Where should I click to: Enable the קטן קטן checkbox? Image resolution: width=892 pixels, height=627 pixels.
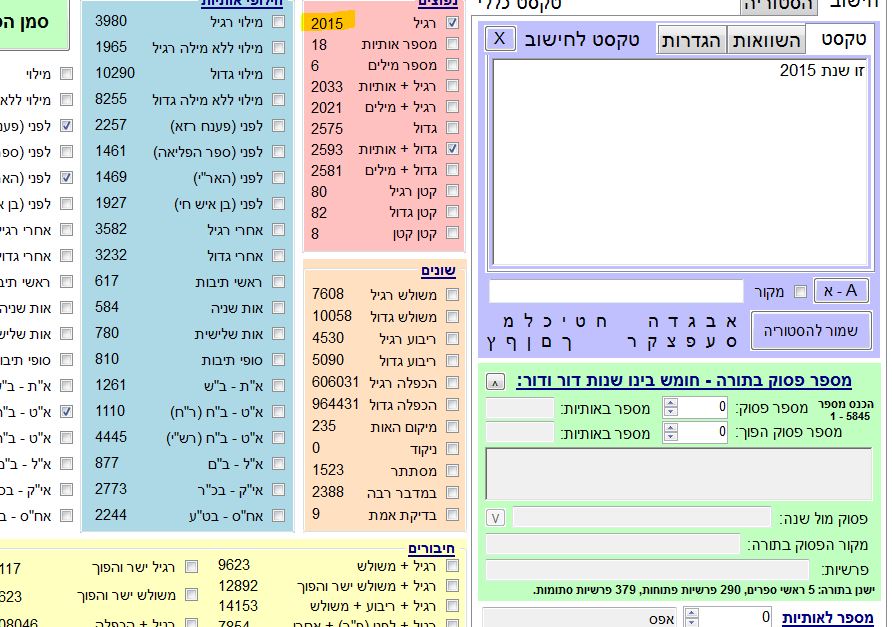tap(453, 234)
